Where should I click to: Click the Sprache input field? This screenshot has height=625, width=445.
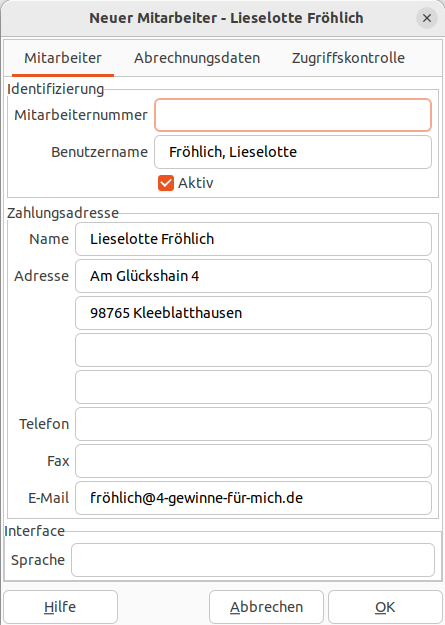point(253,560)
